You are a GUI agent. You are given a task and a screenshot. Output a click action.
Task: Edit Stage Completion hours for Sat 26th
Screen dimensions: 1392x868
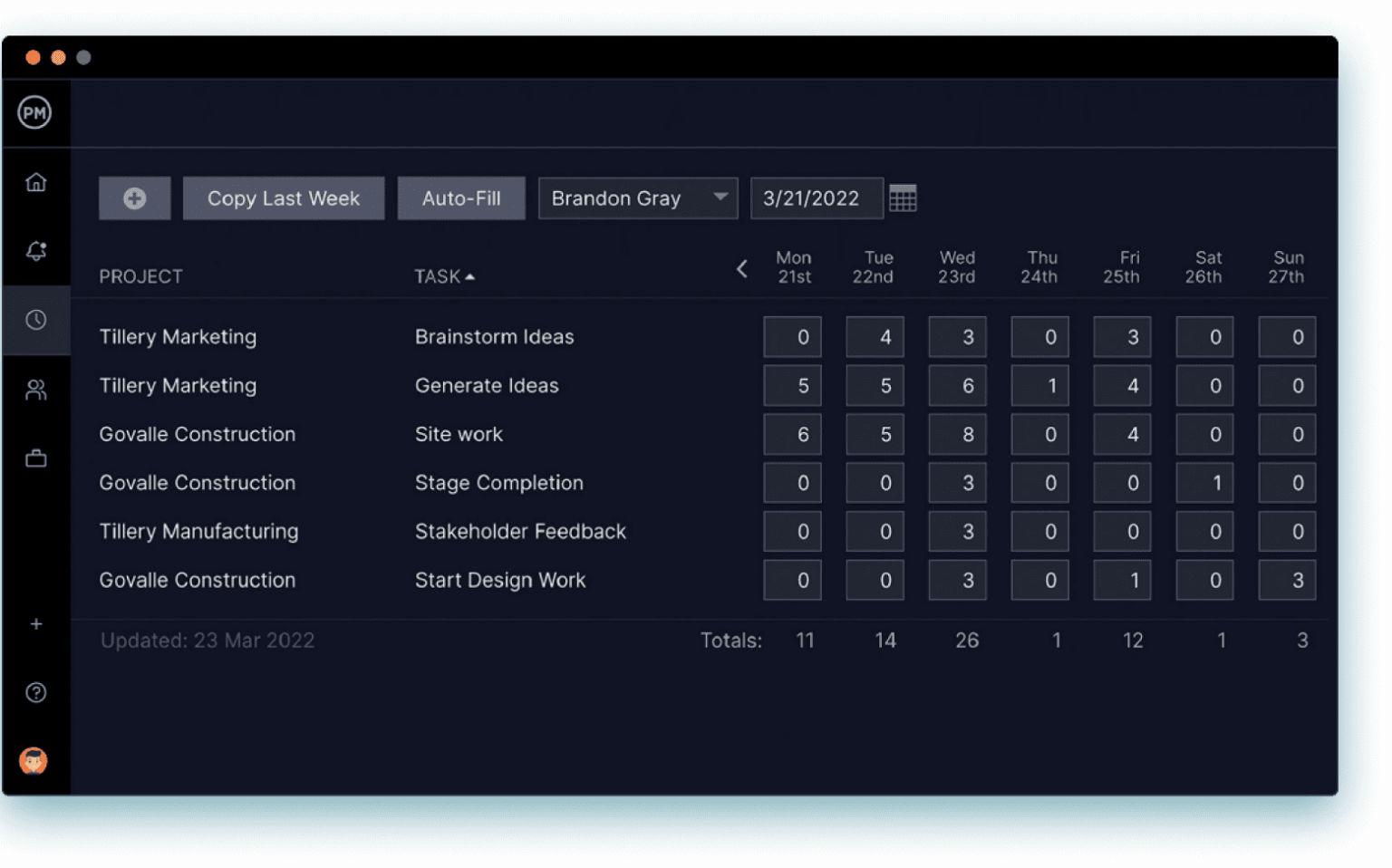pyautogui.click(x=1204, y=484)
